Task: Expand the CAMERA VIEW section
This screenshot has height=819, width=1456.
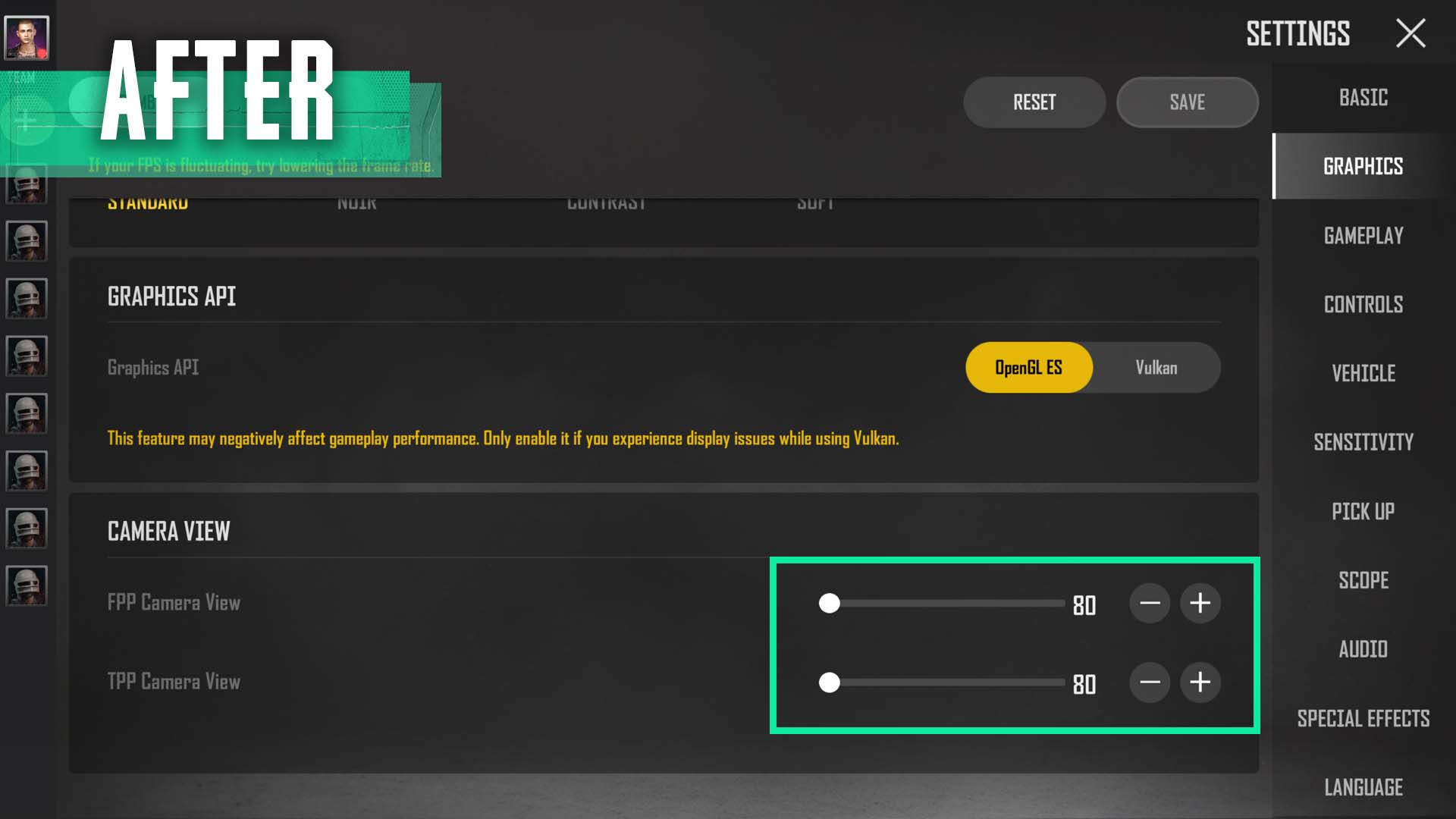Action: [x=168, y=530]
